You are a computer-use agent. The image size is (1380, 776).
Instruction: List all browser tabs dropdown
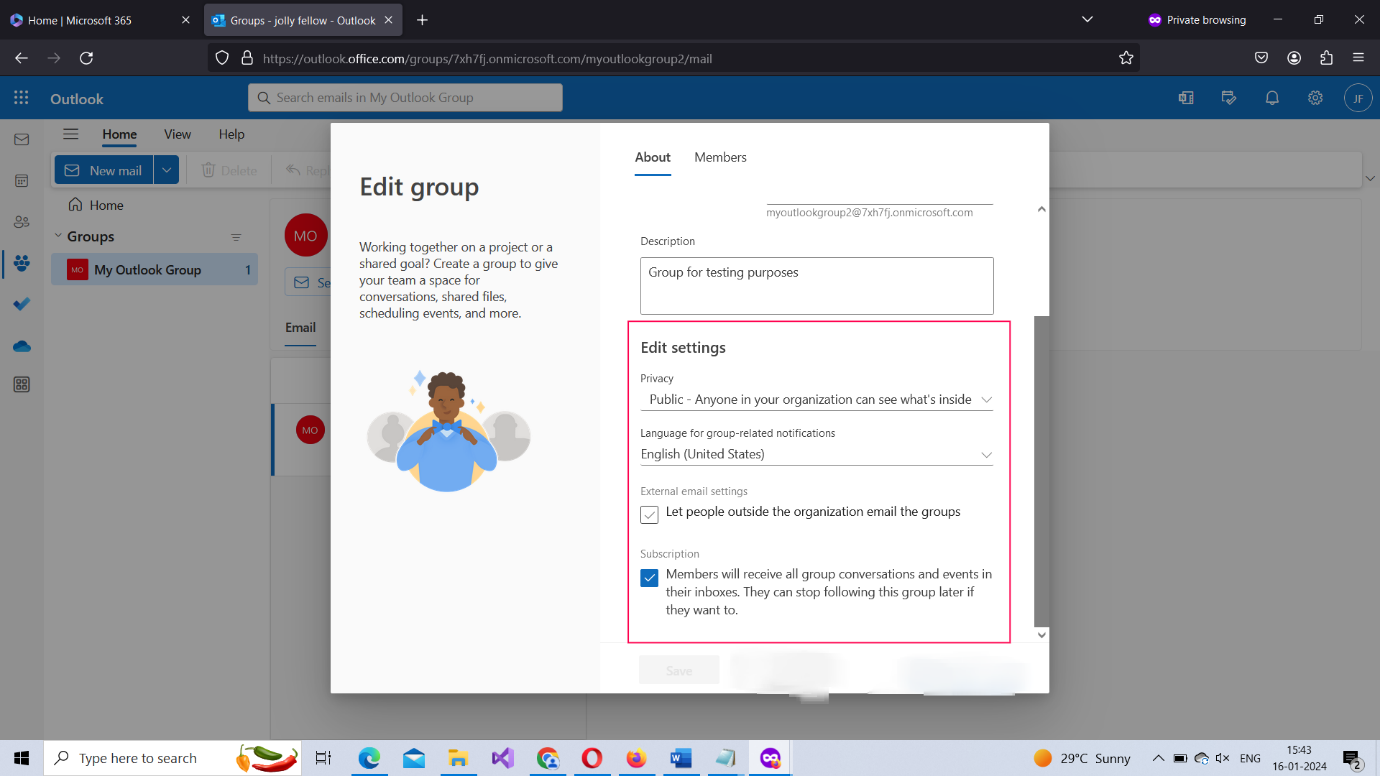pos(1088,20)
